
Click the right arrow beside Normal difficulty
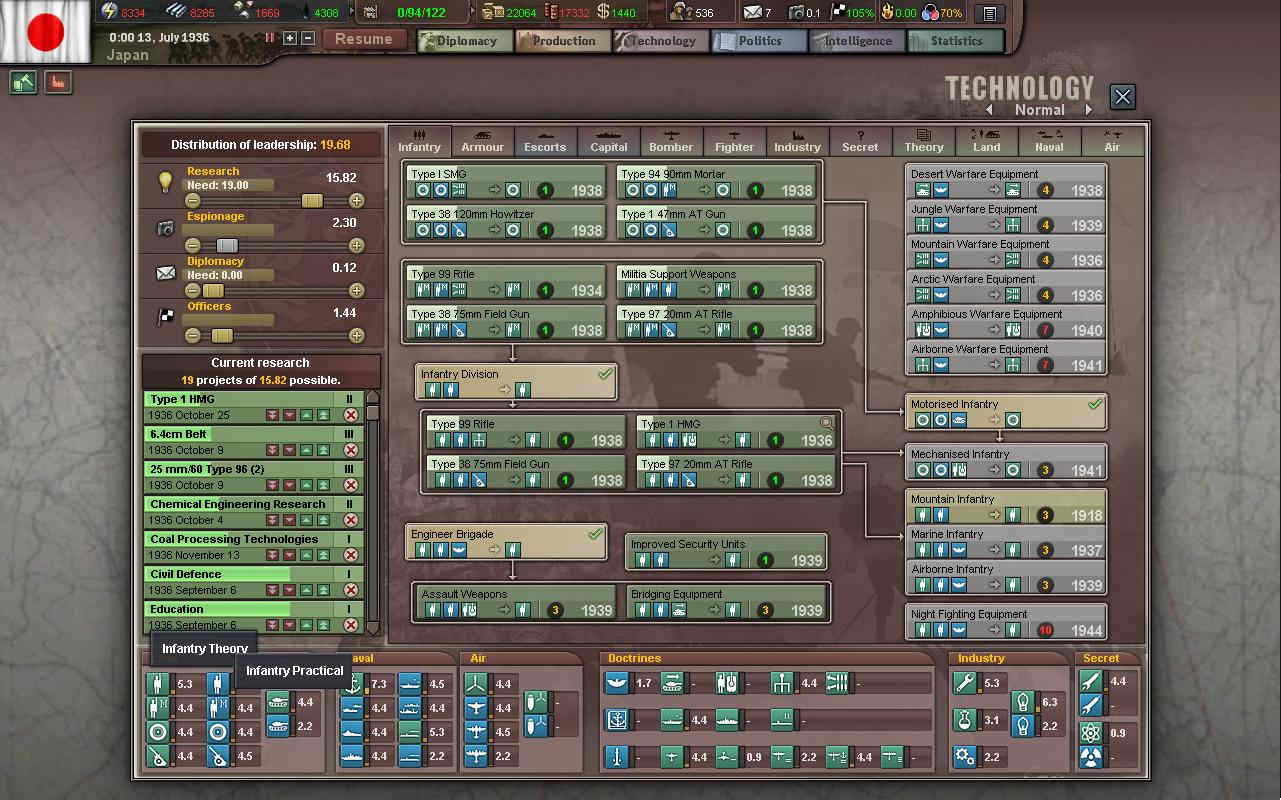click(x=1089, y=110)
